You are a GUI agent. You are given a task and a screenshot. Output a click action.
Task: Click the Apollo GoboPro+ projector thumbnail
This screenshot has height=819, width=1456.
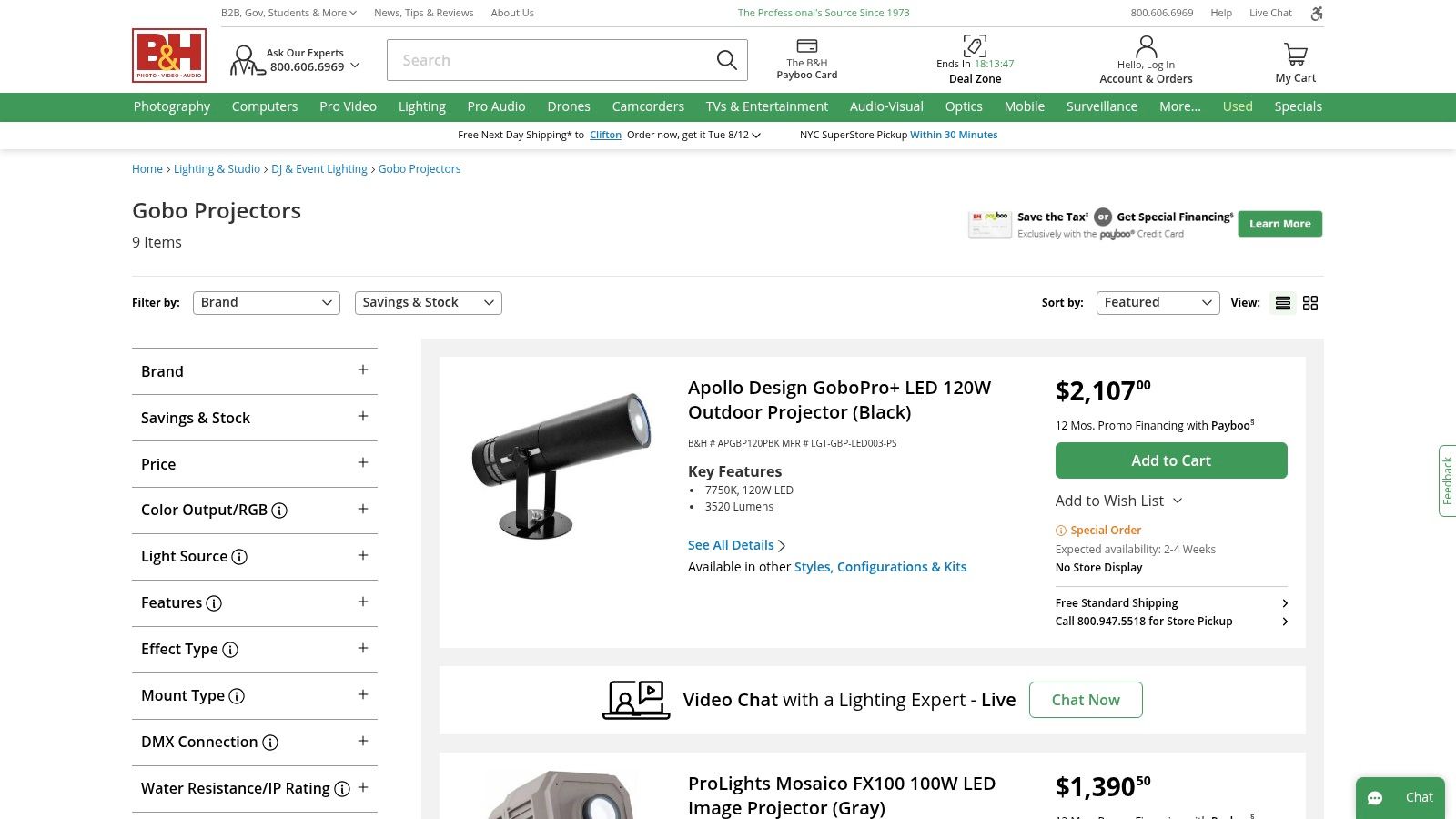pos(561,465)
